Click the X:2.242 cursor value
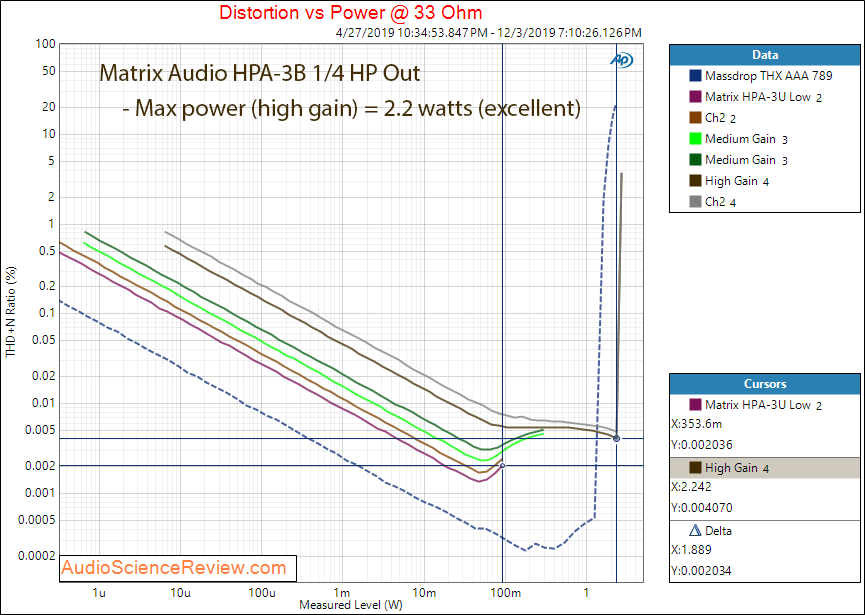865x615 pixels. point(691,487)
